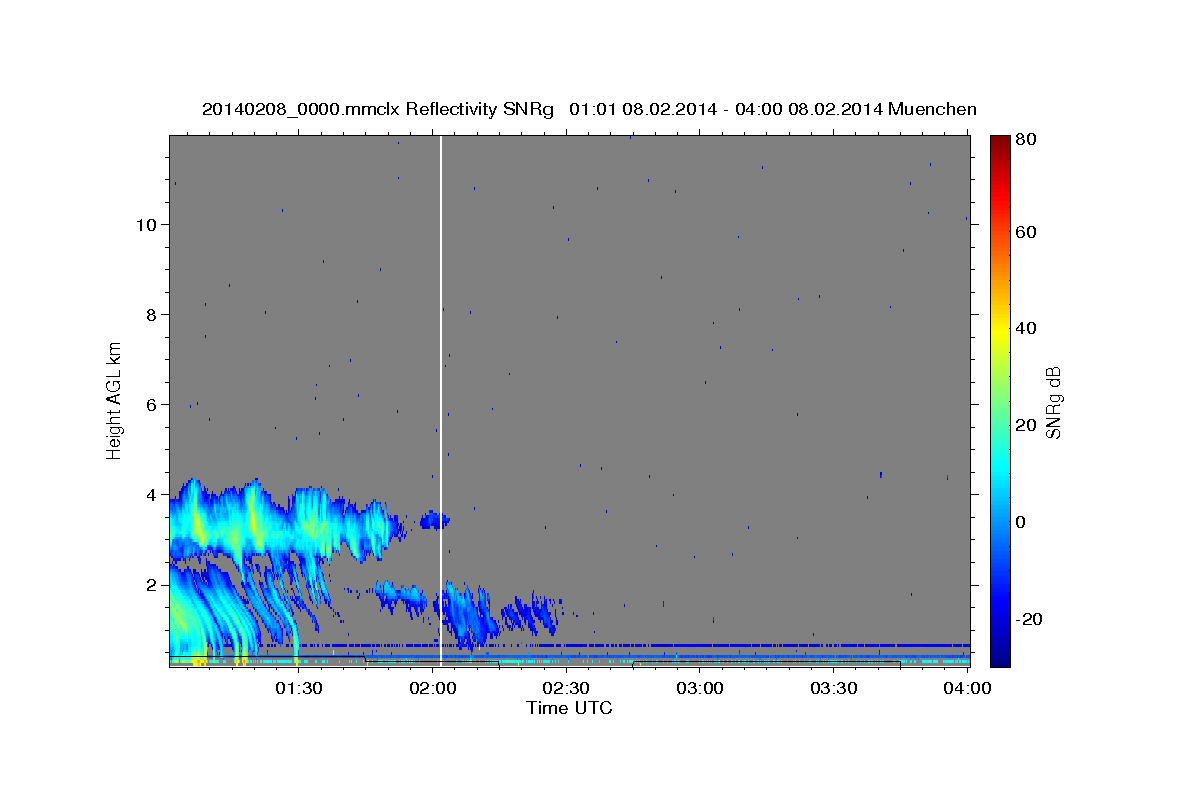Image resolution: width=1200 pixels, height=800 pixels.
Task: Click the 03:00 time tick label
Action: tap(700, 688)
